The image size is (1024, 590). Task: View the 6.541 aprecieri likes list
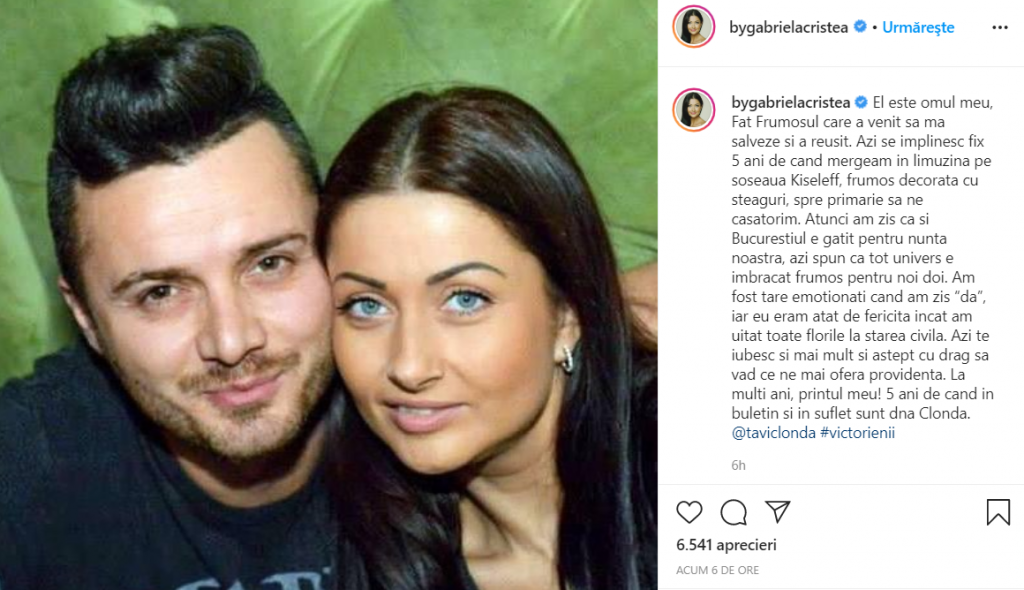coord(726,545)
